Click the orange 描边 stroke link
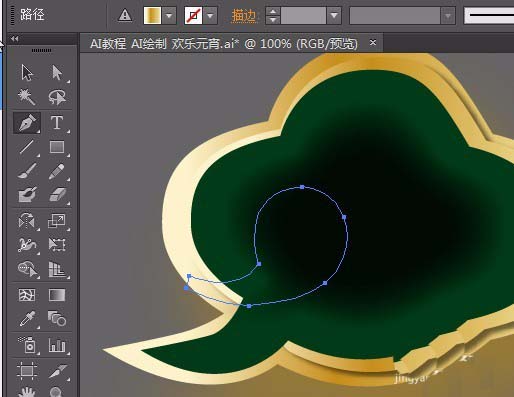This screenshot has height=397, width=514. [244, 15]
